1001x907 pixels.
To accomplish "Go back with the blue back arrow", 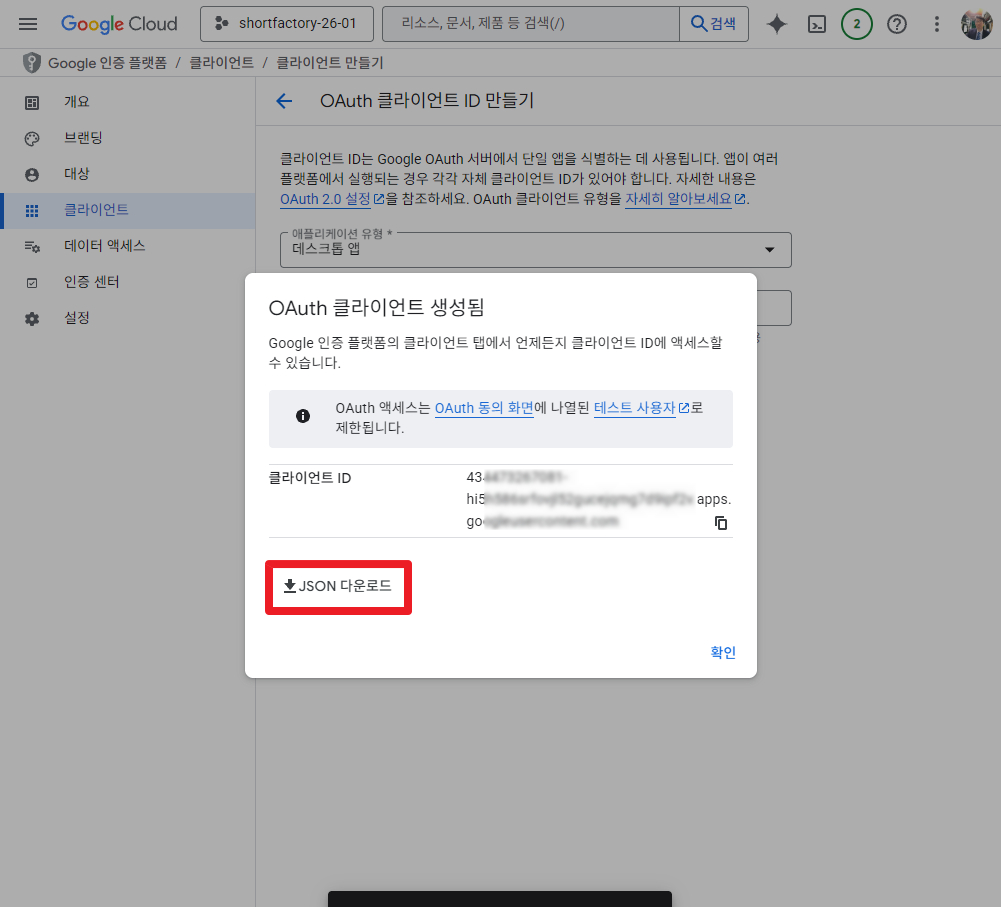I will [x=284, y=101].
